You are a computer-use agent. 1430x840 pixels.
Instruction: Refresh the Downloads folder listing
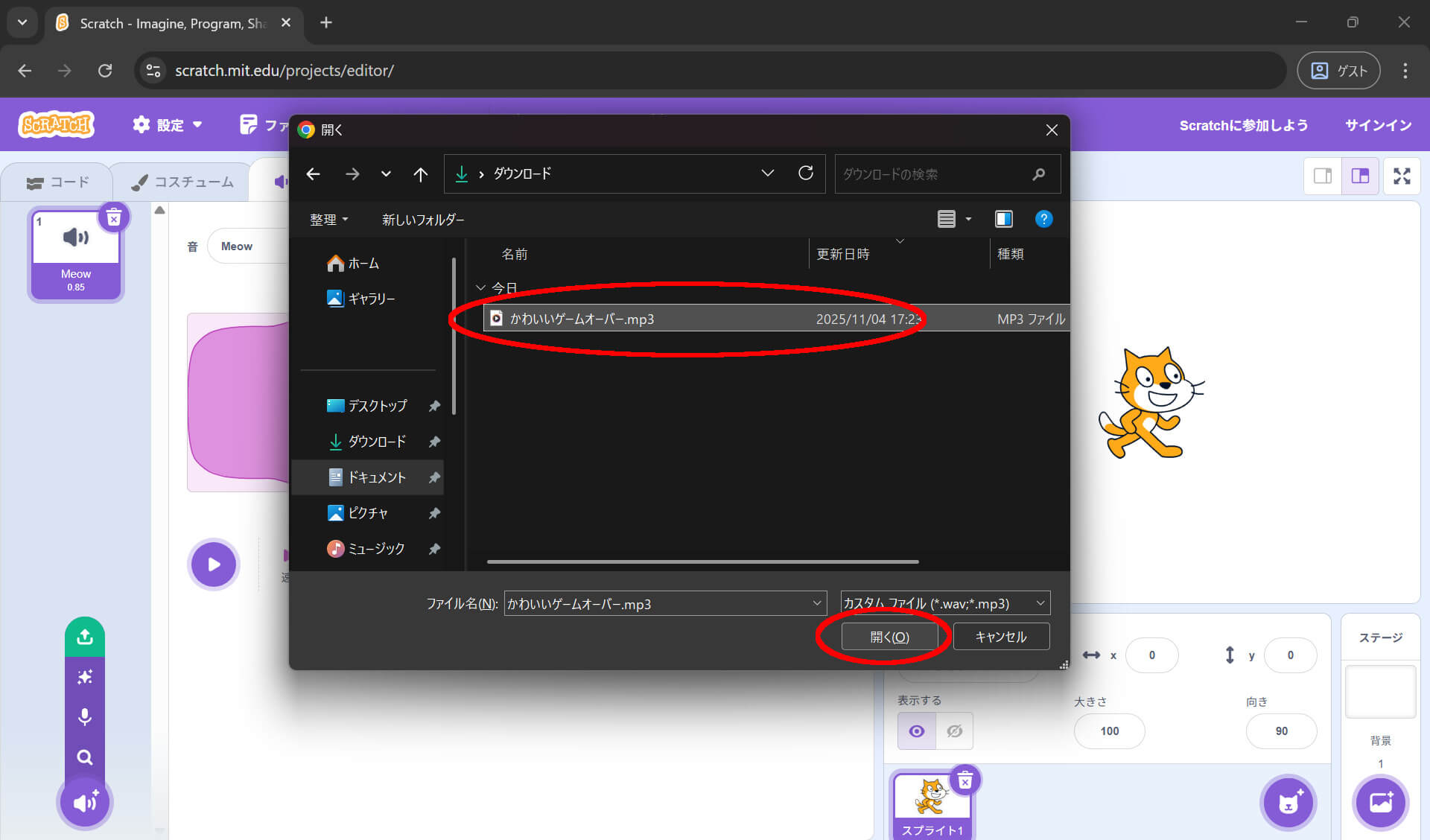click(x=806, y=174)
